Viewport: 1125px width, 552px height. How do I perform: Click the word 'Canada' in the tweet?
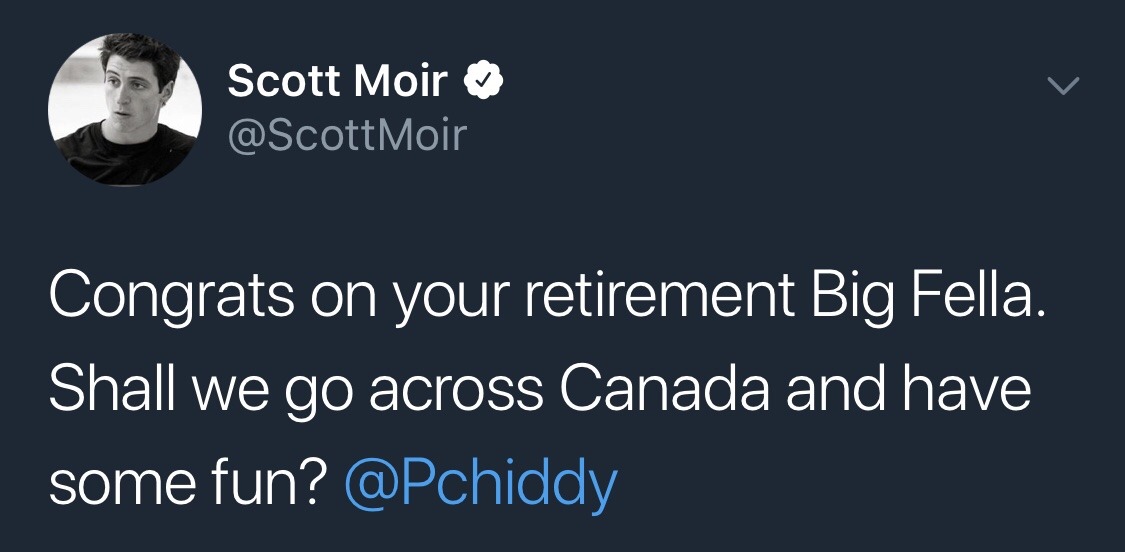664,391
